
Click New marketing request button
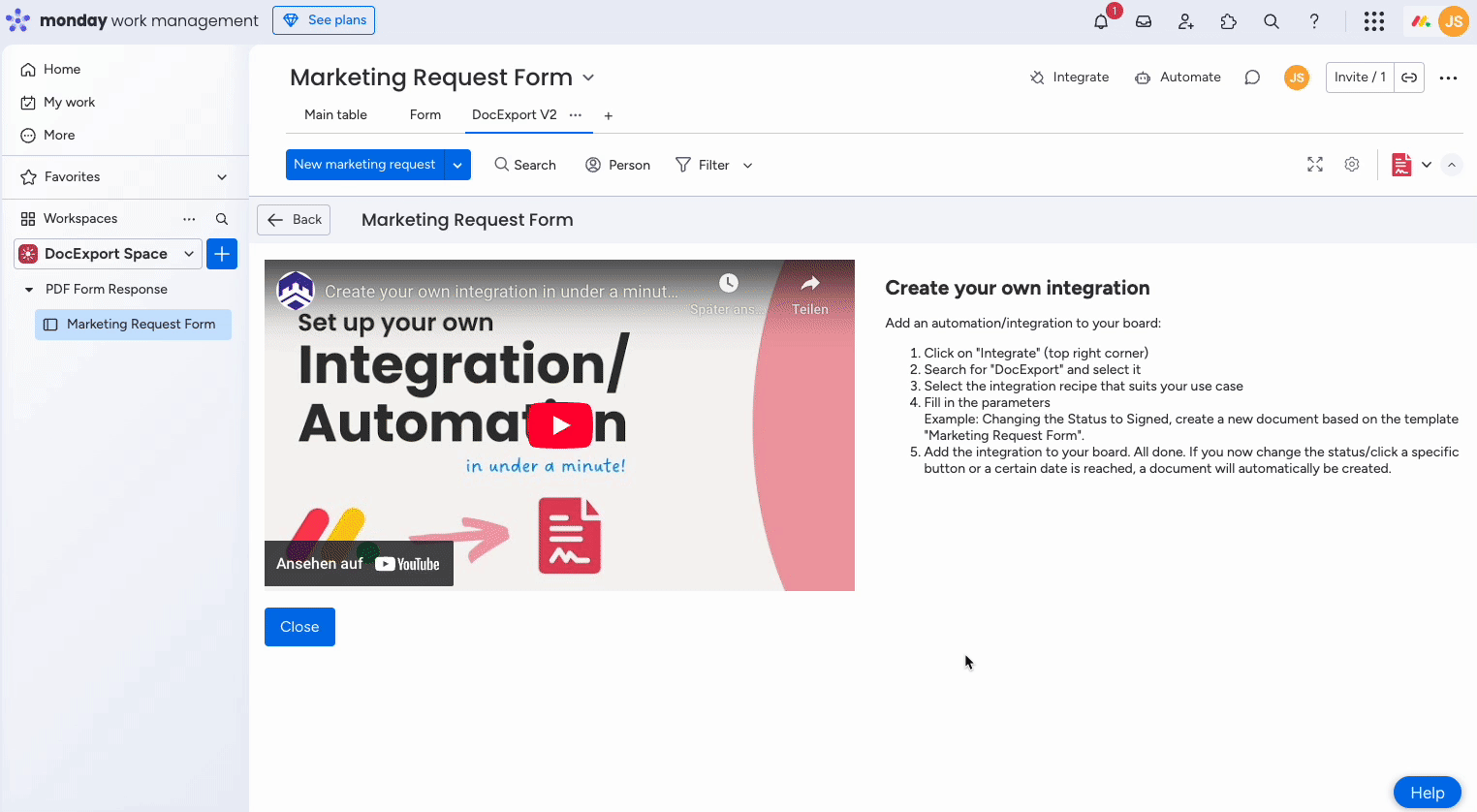click(x=364, y=165)
